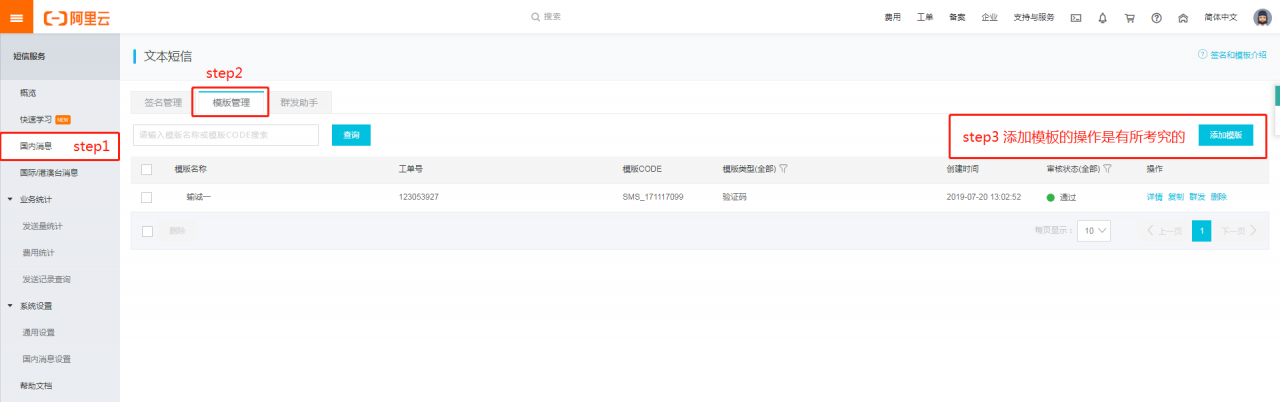The height and width of the screenshot is (402, 1280).
Task: Click the bulk 删除 button below the table
Action: pyautogui.click(x=177, y=231)
